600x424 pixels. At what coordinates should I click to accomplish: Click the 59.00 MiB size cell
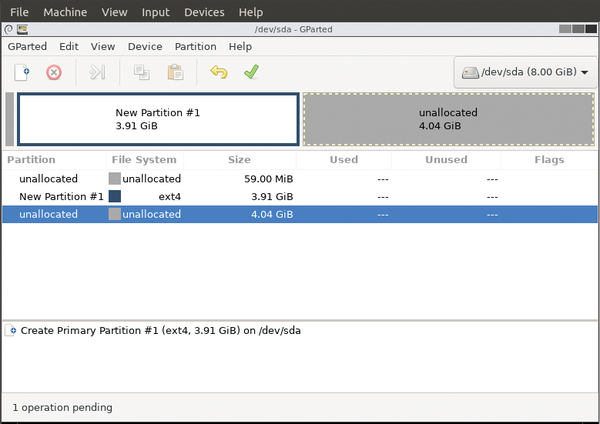pyautogui.click(x=269, y=179)
